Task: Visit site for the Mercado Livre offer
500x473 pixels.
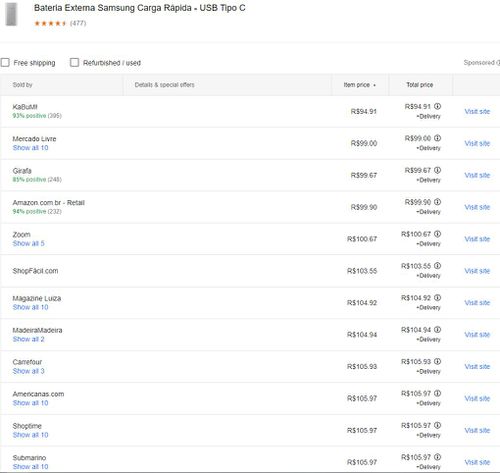Action: tap(477, 143)
